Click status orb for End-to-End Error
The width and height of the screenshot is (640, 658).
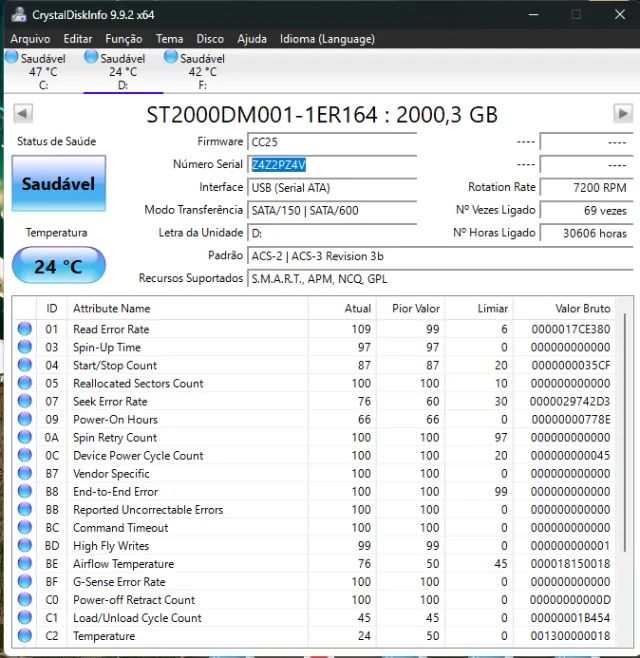click(25, 491)
